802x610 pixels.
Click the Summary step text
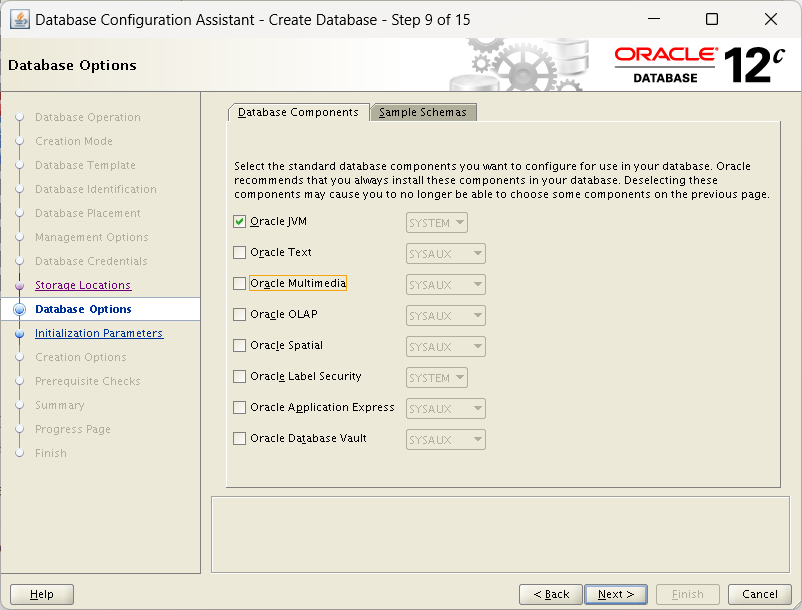pos(60,405)
